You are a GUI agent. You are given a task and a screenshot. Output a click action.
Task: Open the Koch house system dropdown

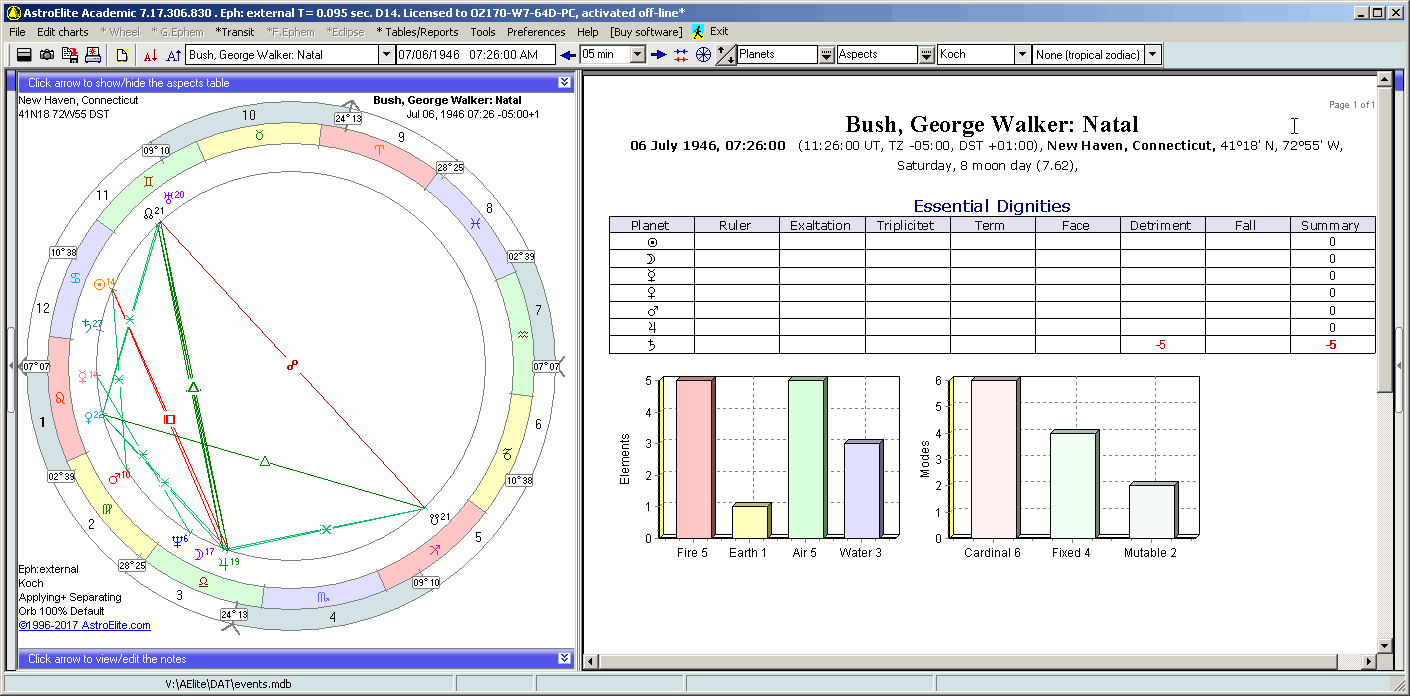coord(1022,54)
